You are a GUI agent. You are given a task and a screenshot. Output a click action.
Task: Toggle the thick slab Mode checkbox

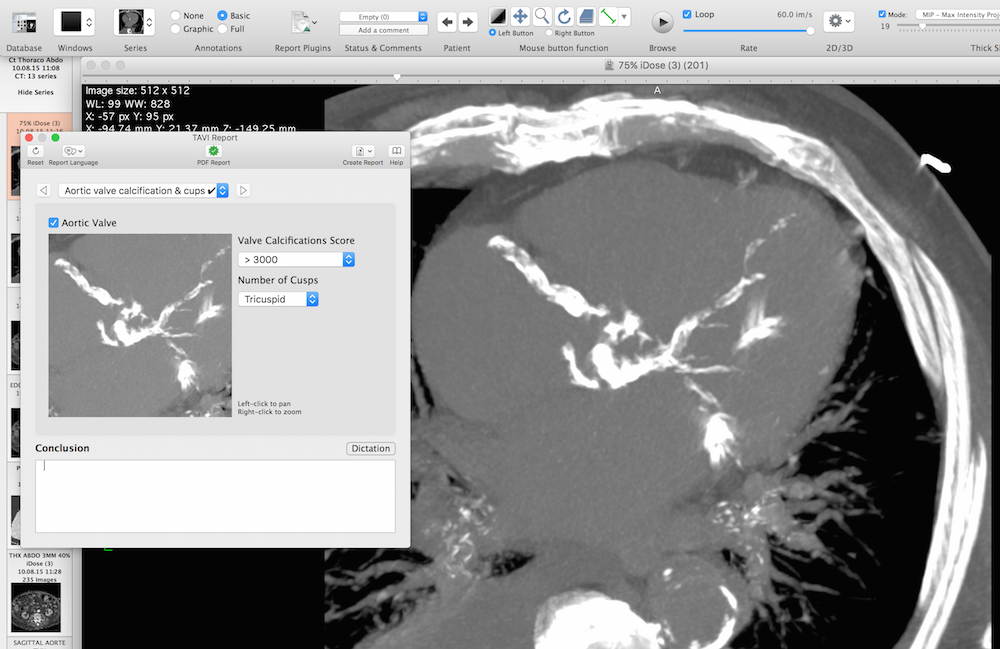tap(882, 14)
